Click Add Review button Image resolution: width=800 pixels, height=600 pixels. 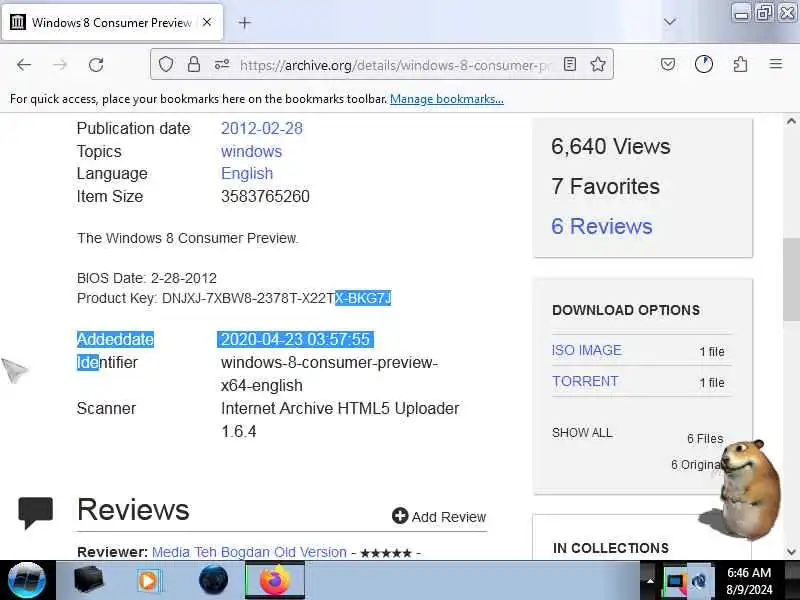pos(439,516)
